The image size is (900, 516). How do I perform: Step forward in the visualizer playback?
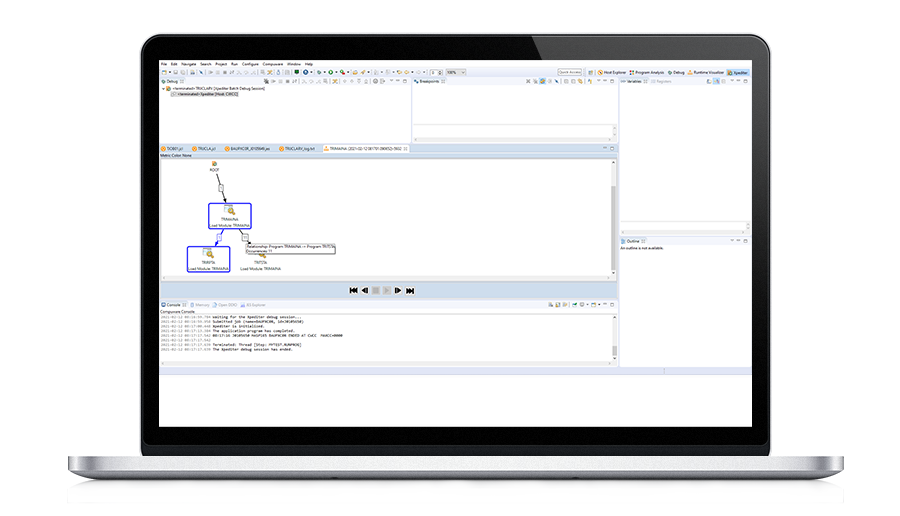tap(398, 290)
